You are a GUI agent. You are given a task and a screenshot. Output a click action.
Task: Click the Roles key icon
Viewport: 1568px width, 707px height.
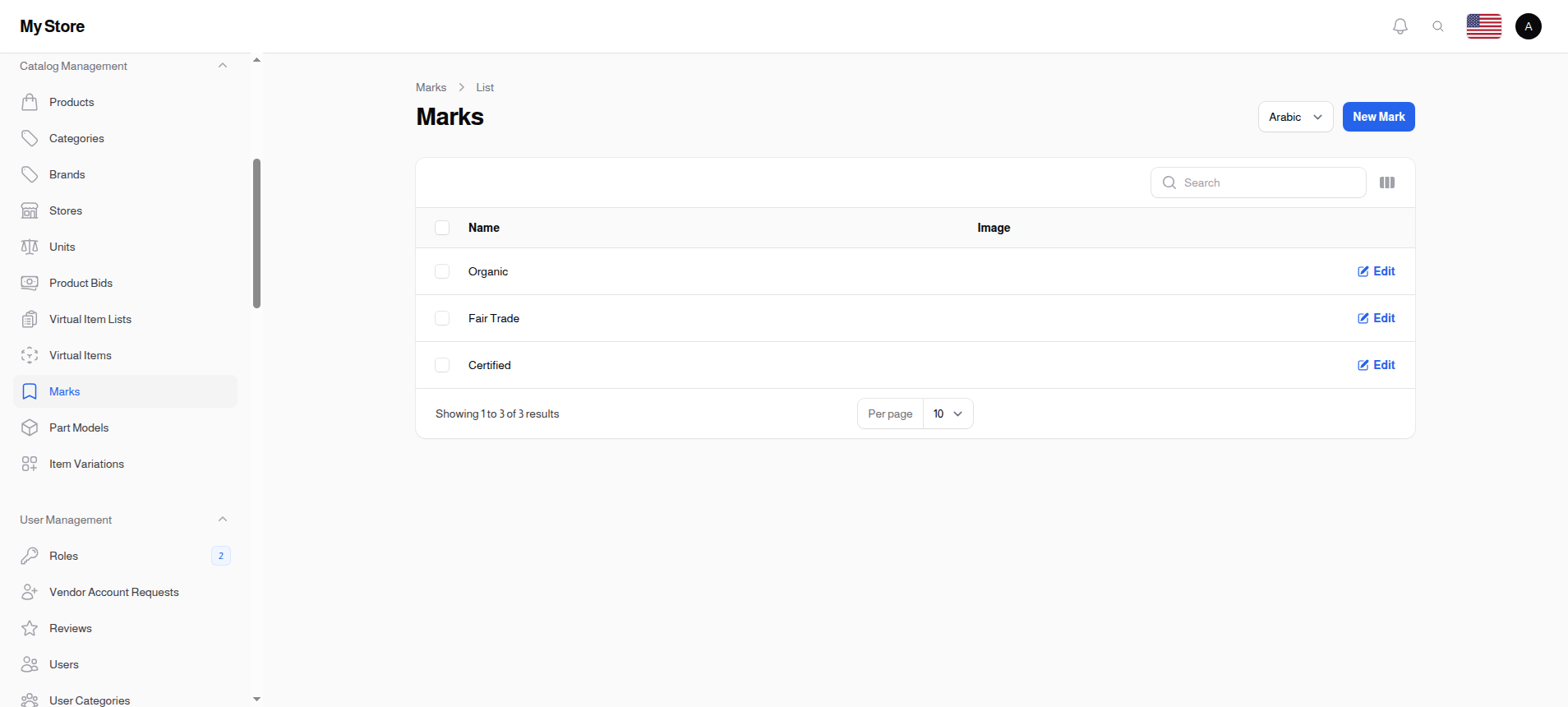point(30,556)
